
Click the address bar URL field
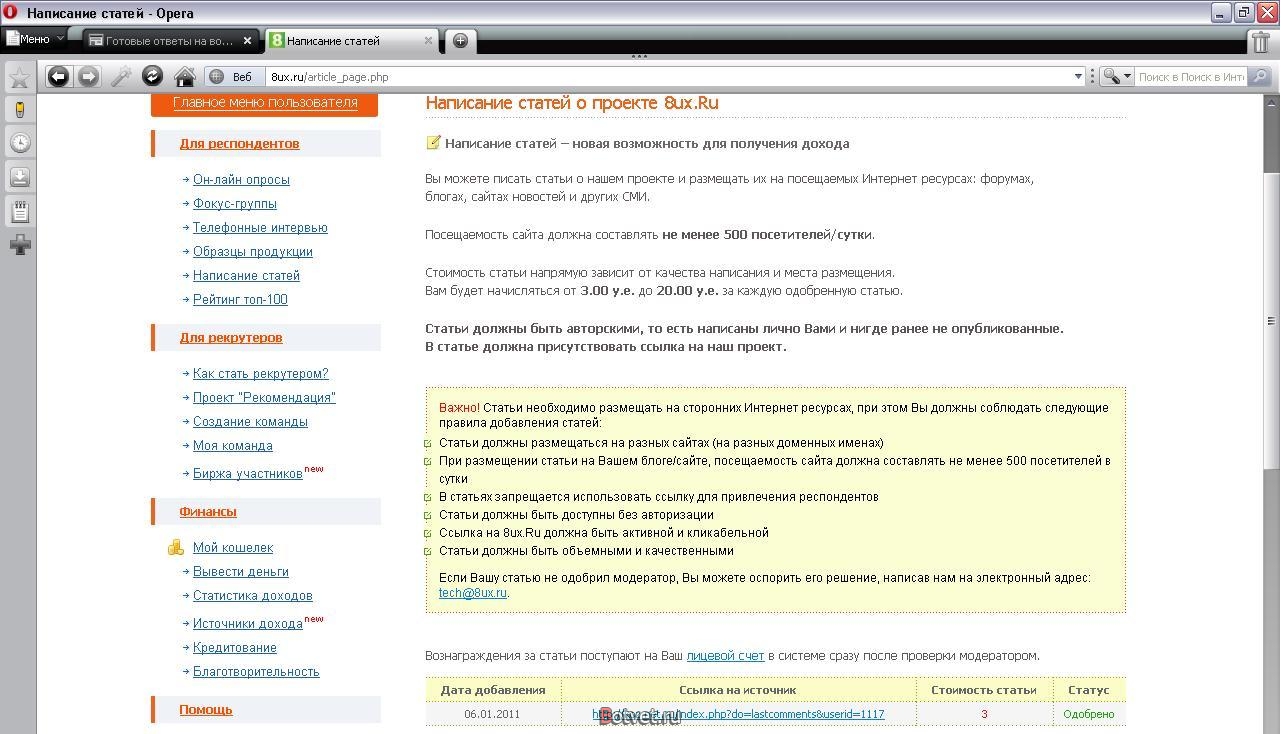(668, 77)
